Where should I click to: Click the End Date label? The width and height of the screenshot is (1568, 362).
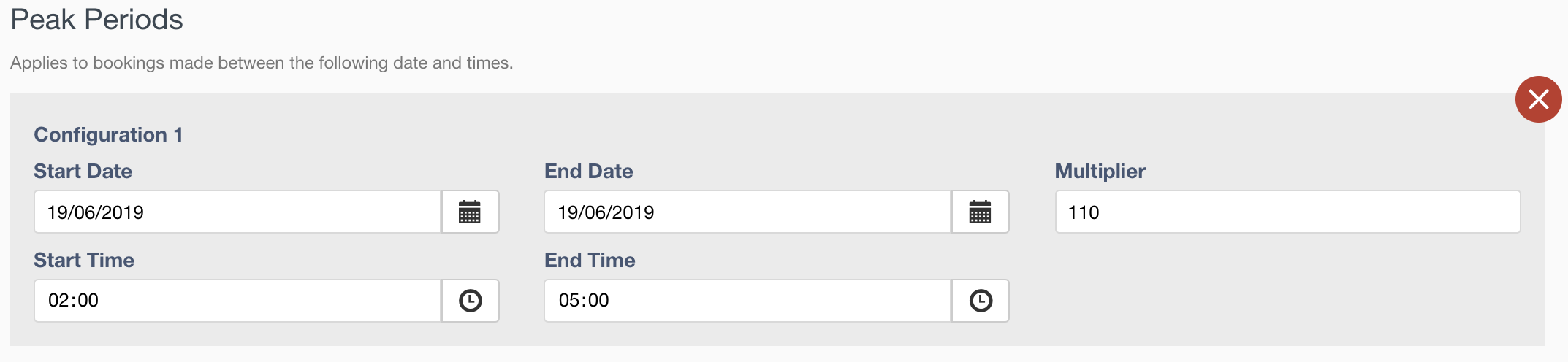click(589, 171)
